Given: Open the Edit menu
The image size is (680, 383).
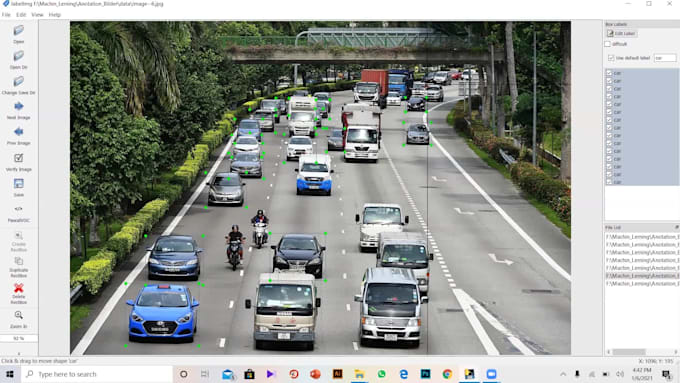Looking at the screenshot, I should pyautogui.click(x=21, y=15).
